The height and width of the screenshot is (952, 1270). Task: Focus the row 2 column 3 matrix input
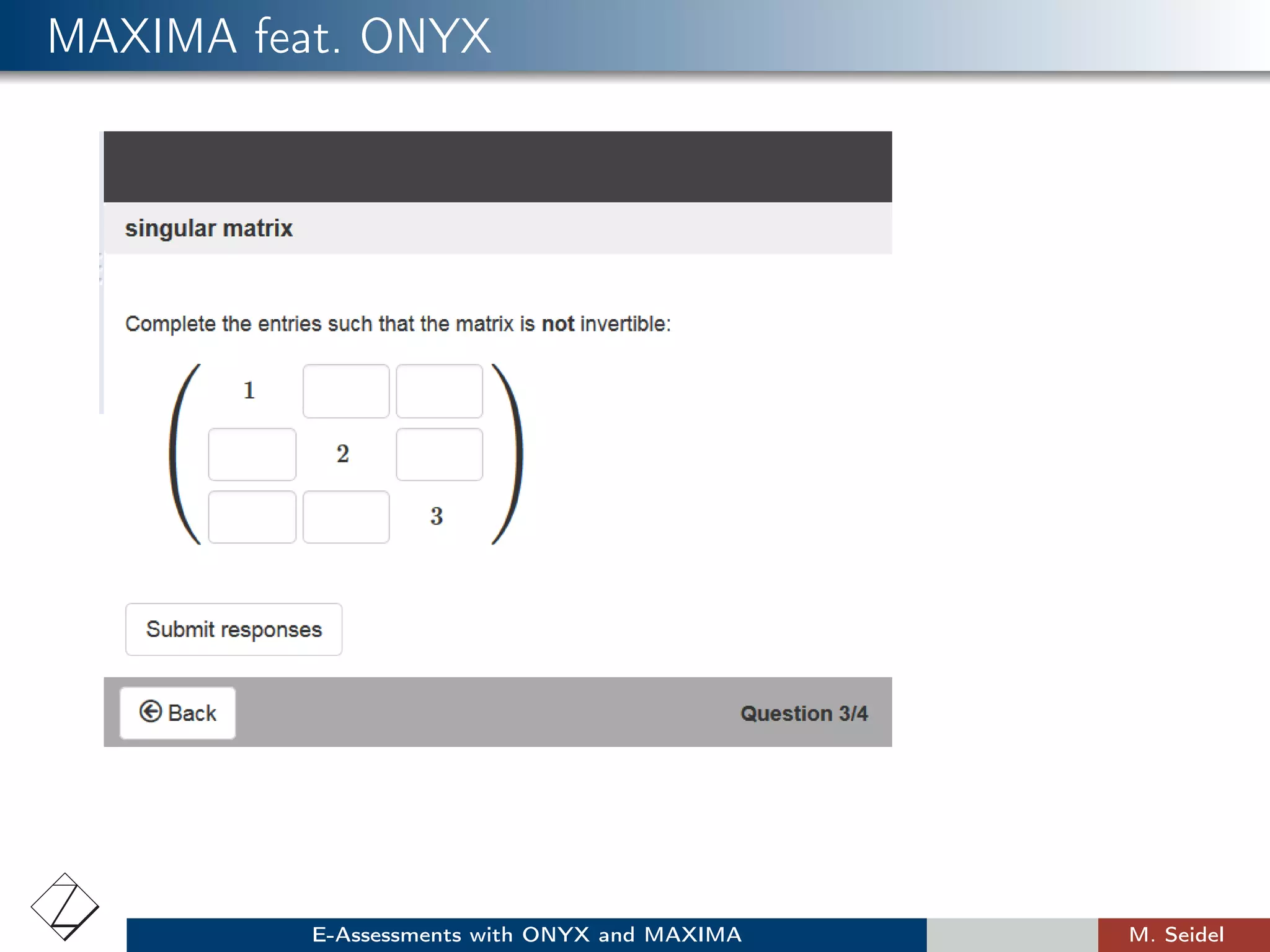pos(440,454)
